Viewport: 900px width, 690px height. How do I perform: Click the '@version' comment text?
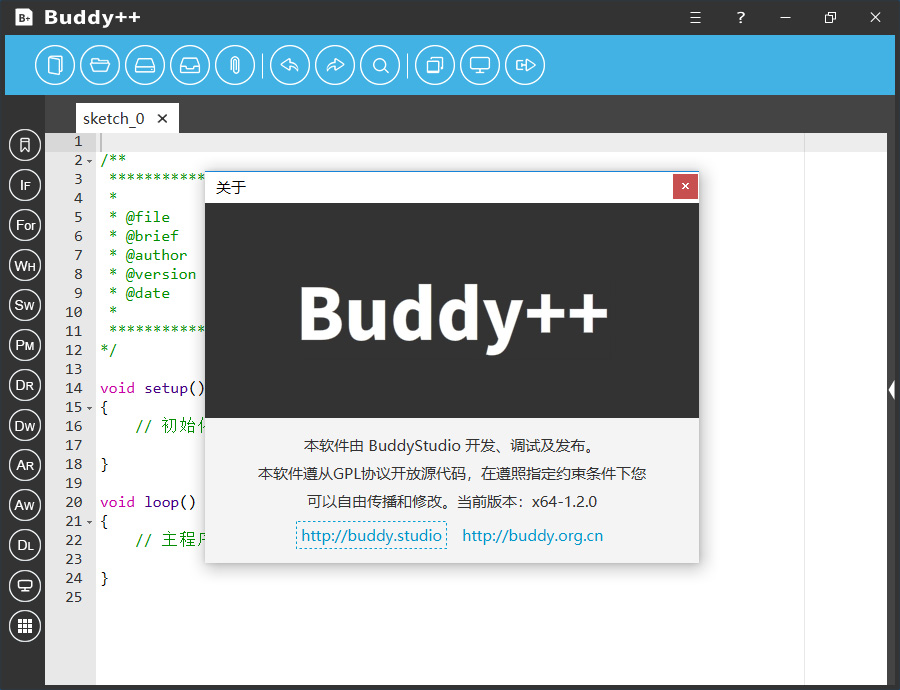click(x=161, y=274)
